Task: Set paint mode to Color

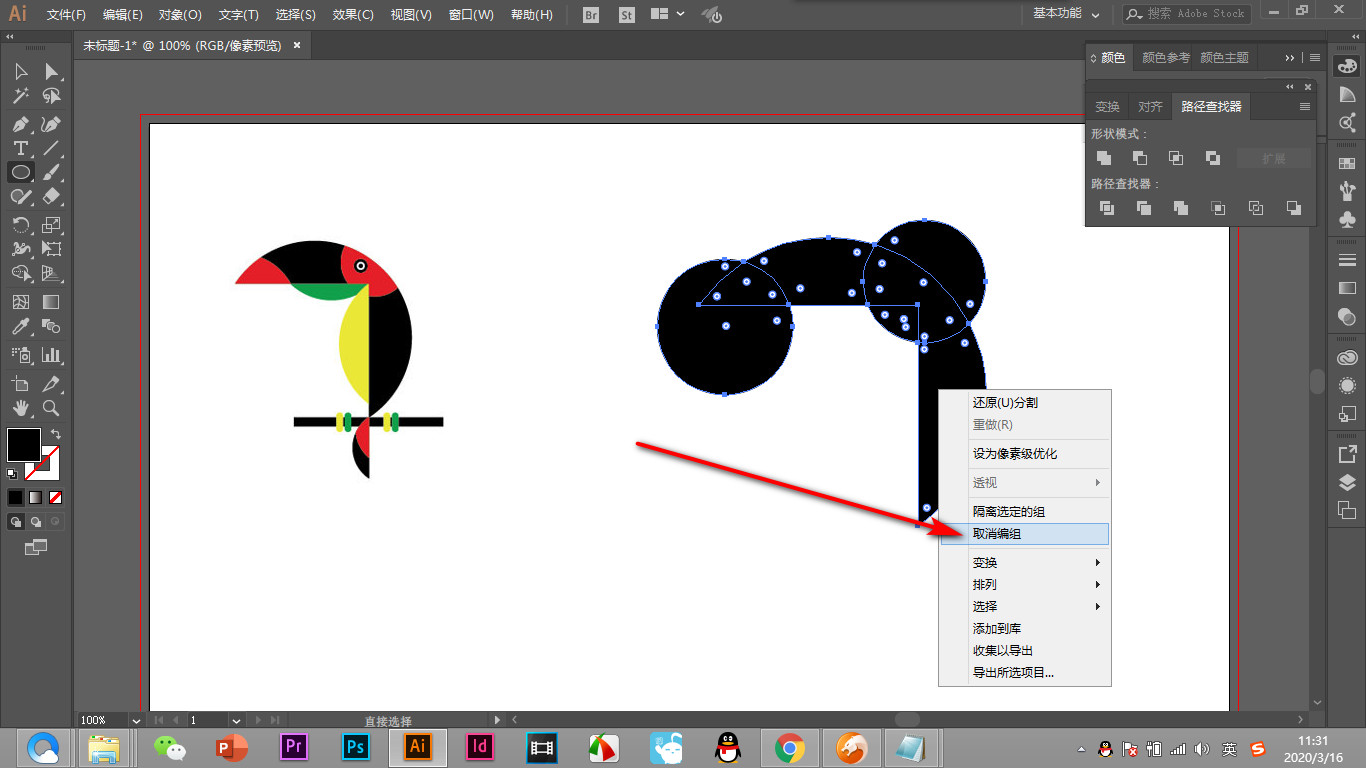Action: [x=16, y=497]
